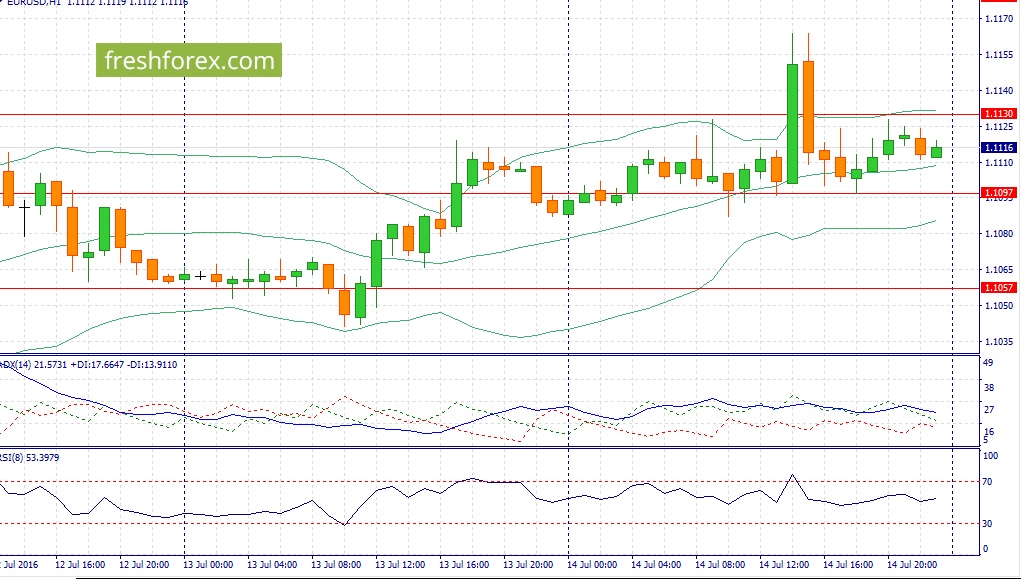Click the 14 Jul 00:00 time axis label
This screenshot has height=579, width=1021.
coord(592,565)
